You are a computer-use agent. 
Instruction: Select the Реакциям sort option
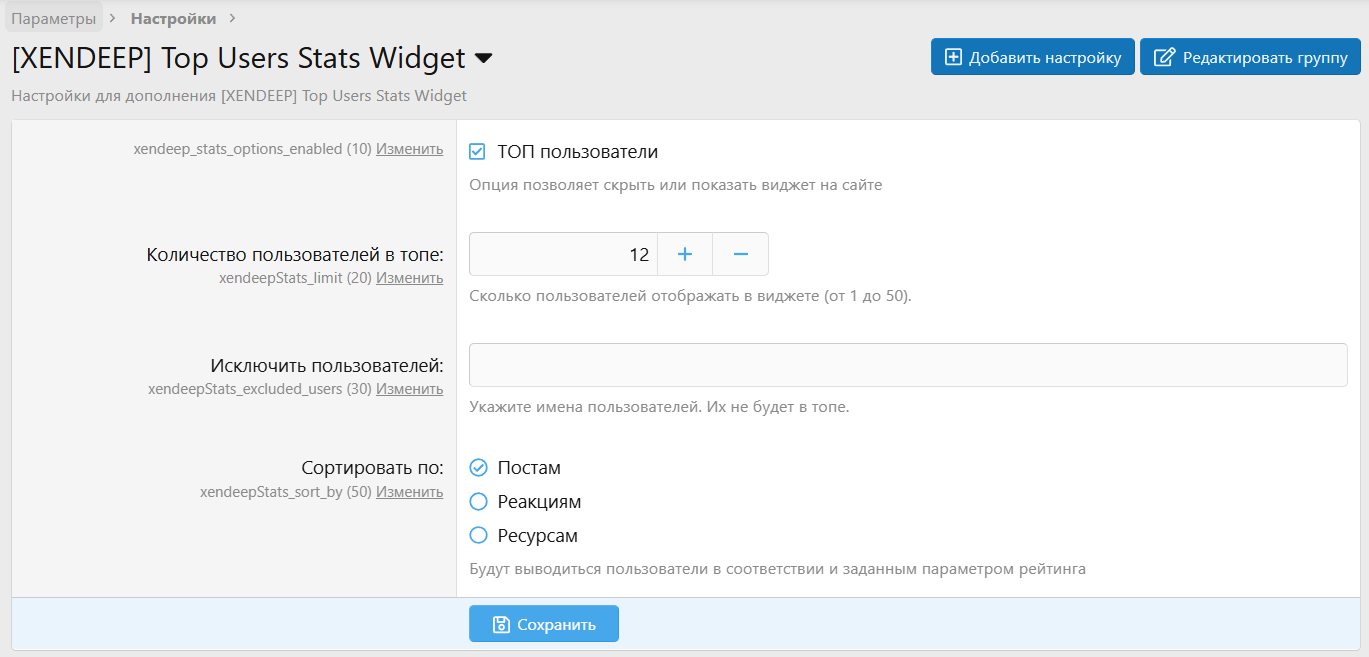click(x=479, y=502)
